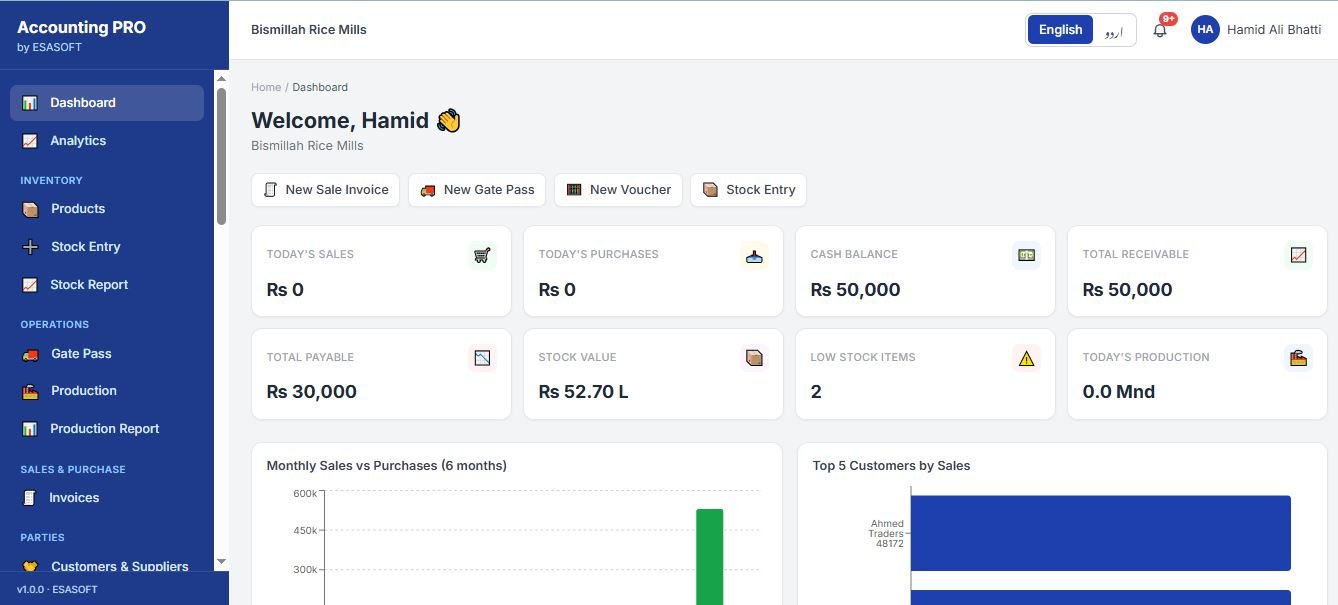The width and height of the screenshot is (1338, 605).
Task: Click the Total Receivable chart icon
Action: pyautogui.click(x=1298, y=255)
